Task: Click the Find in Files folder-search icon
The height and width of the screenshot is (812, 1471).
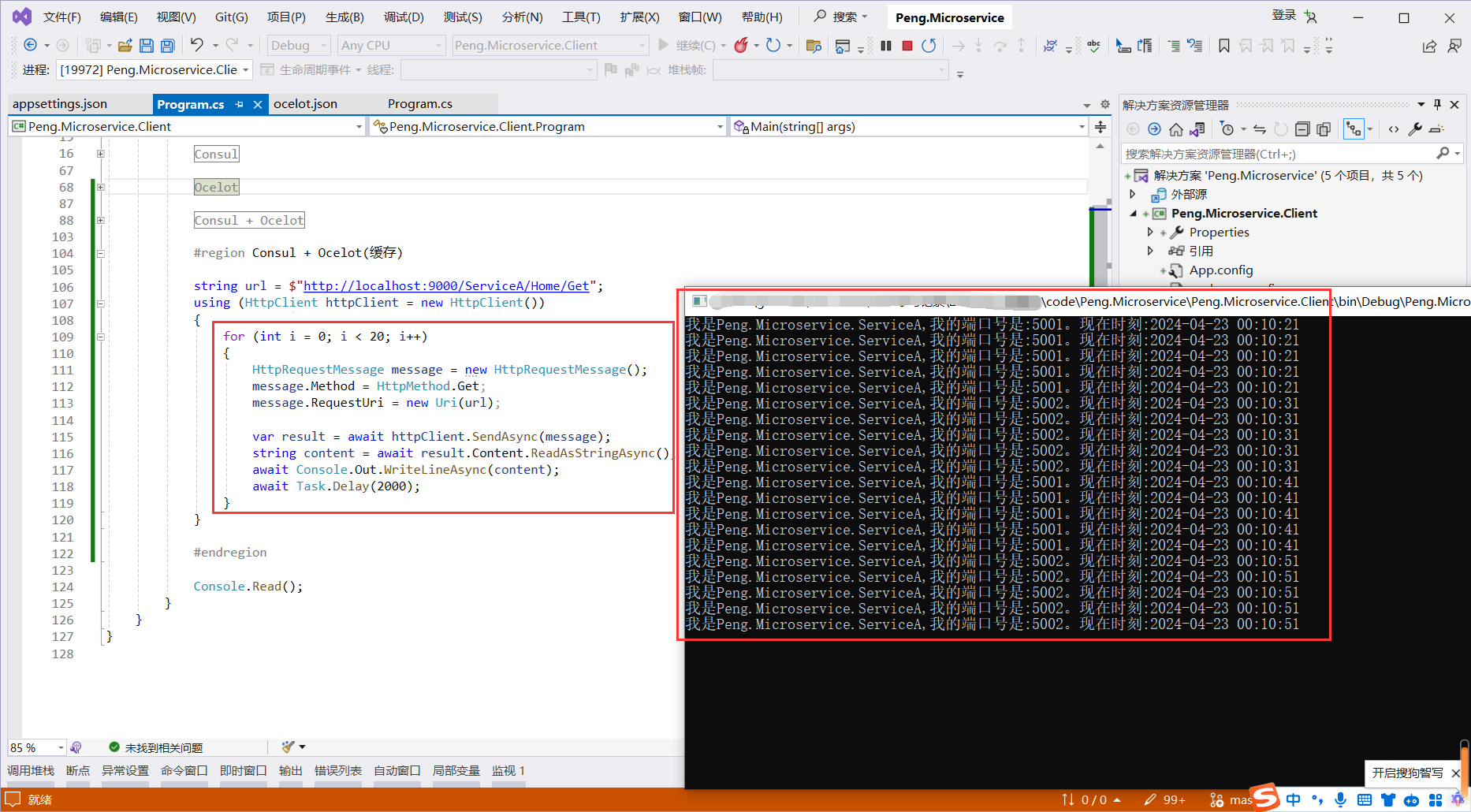Action: pyautogui.click(x=814, y=46)
